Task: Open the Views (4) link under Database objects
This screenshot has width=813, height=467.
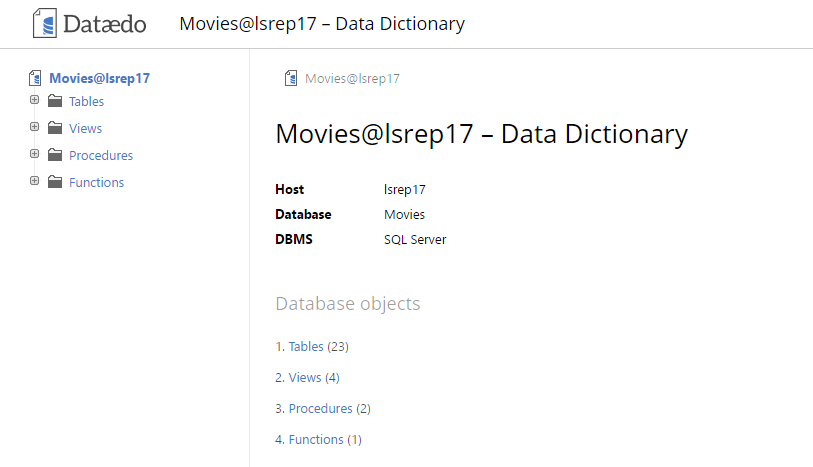Action: (x=305, y=378)
